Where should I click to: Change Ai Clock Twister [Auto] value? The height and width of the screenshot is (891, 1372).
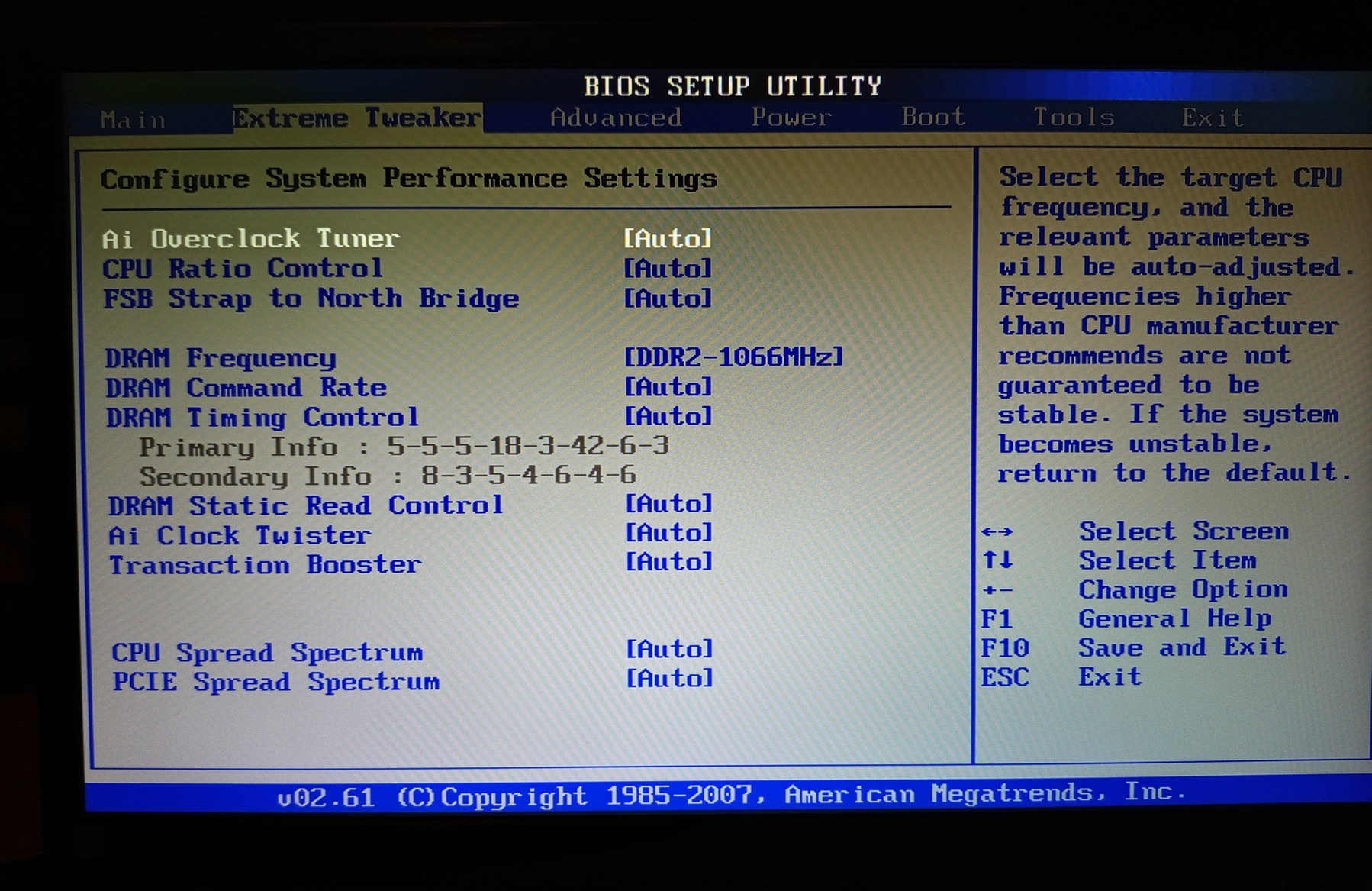(x=669, y=533)
